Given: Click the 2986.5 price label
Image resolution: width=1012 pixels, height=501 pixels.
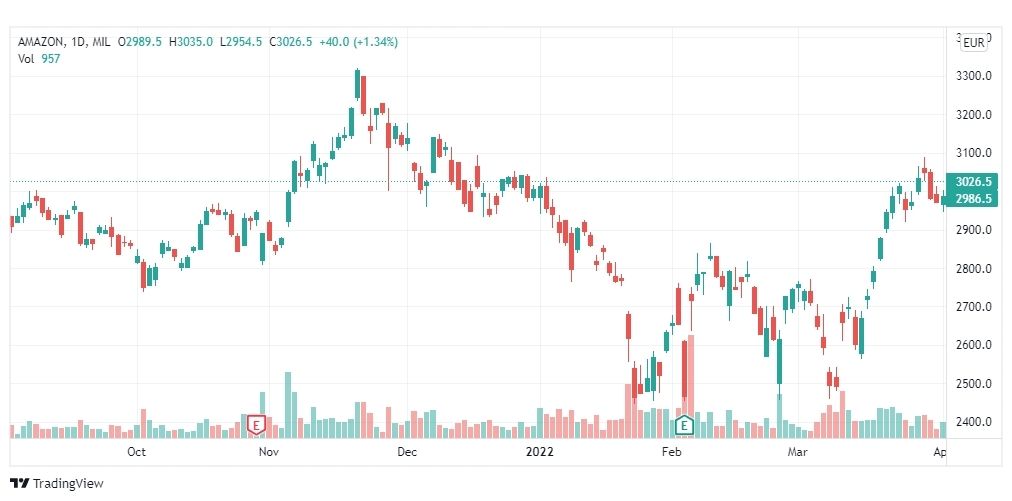Looking at the screenshot, I should pyautogui.click(x=971, y=199).
